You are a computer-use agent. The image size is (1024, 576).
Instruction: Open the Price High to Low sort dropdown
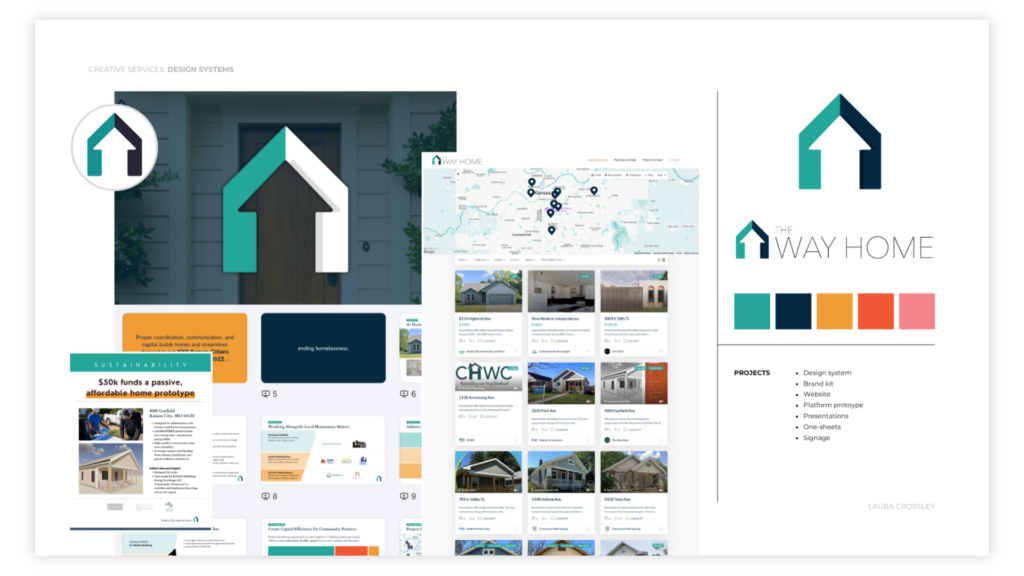[x=553, y=260]
